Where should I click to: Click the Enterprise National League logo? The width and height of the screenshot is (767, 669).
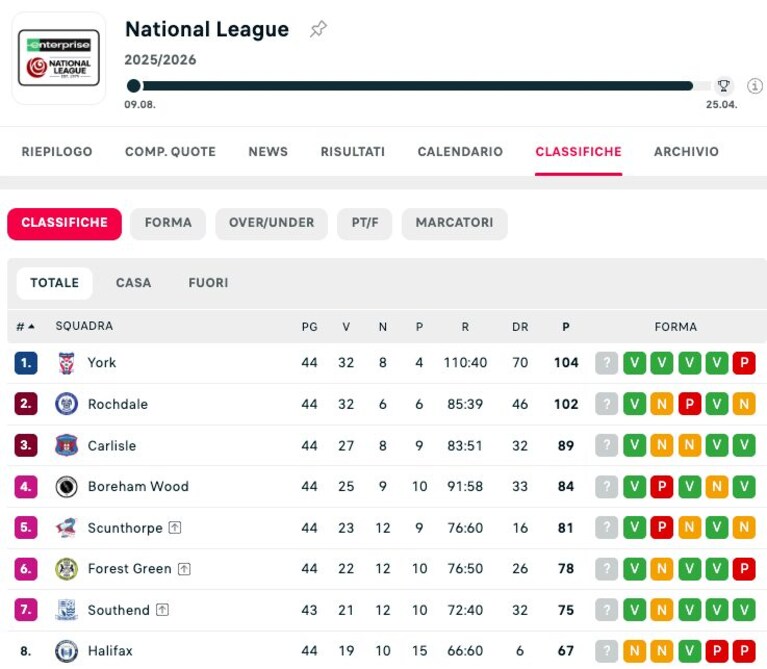tap(59, 58)
